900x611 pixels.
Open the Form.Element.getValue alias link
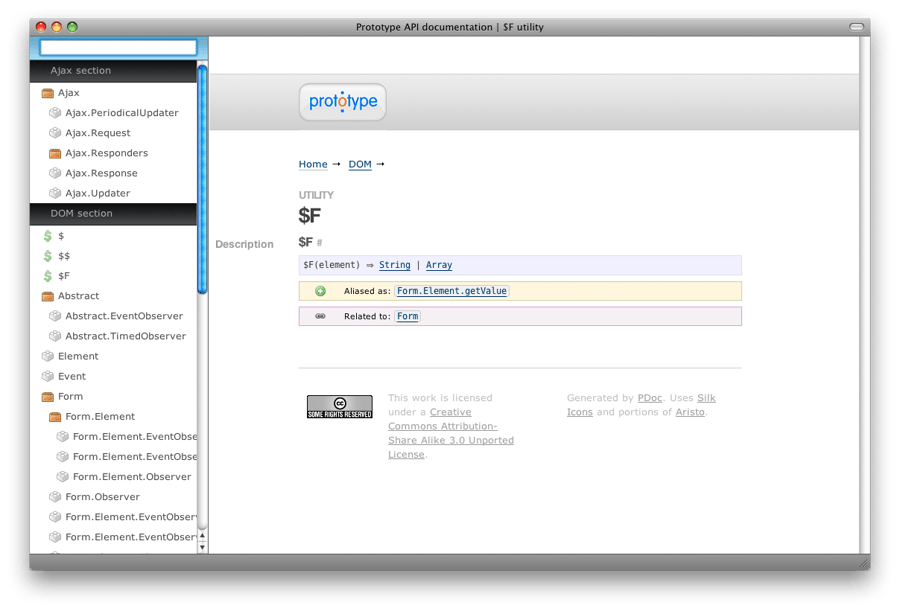452,291
